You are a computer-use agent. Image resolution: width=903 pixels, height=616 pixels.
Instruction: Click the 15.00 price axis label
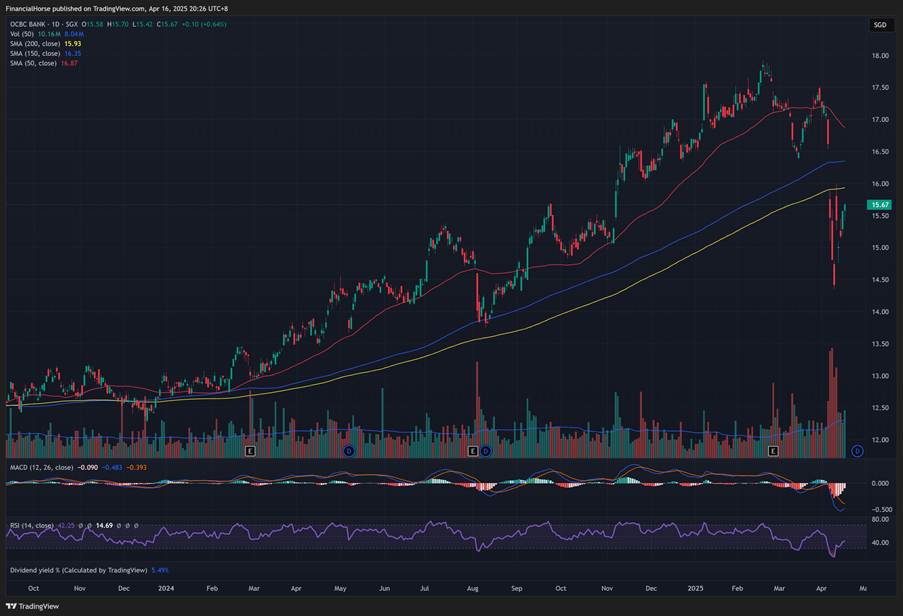click(x=879, y=248)
